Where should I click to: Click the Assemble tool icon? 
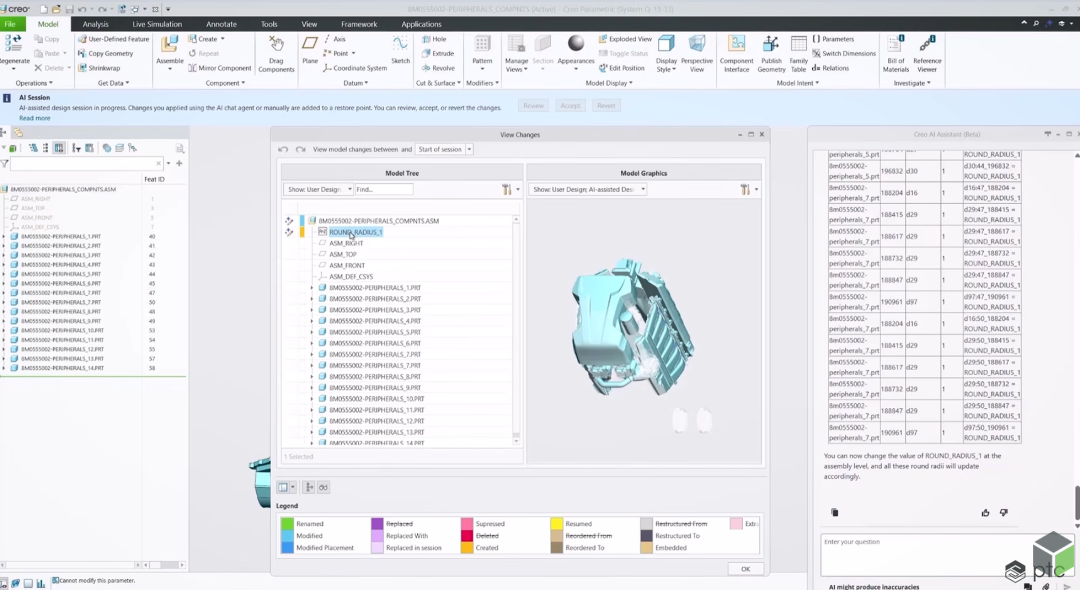click(169, 45)
